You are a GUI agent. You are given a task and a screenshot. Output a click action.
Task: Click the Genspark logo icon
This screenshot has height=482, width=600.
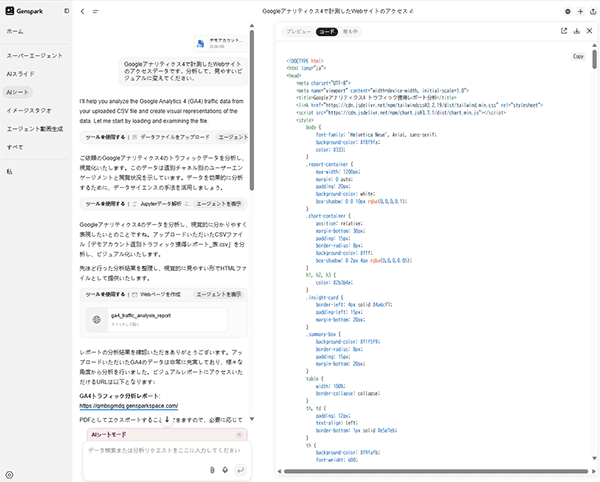coord(10,11)
